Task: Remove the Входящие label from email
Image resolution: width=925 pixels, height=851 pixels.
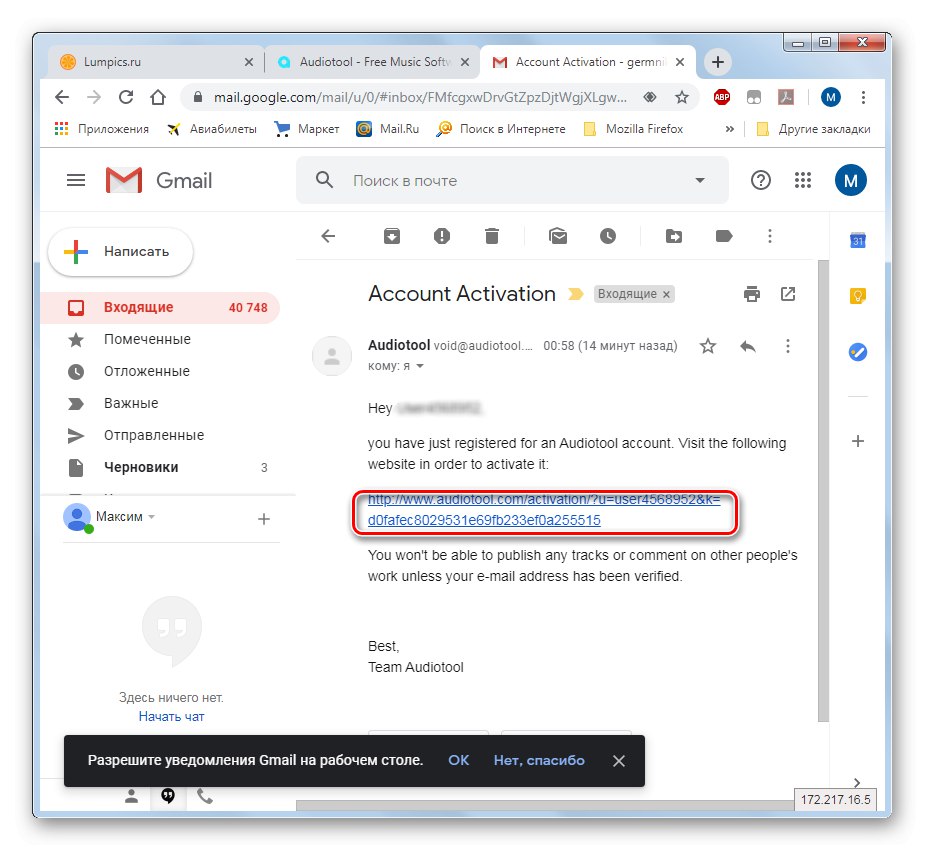Action: (666, 294)
